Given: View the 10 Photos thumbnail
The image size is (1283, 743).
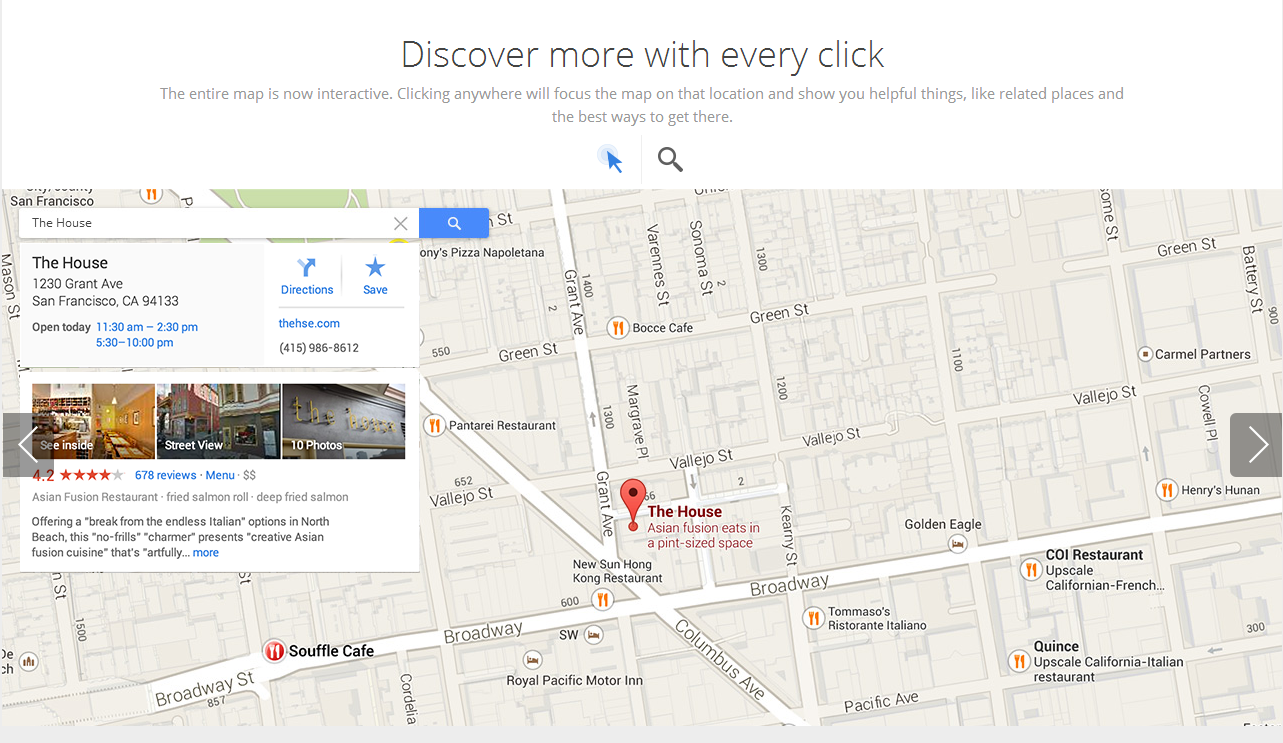Looking at the screenshot, I should [344, 421].
